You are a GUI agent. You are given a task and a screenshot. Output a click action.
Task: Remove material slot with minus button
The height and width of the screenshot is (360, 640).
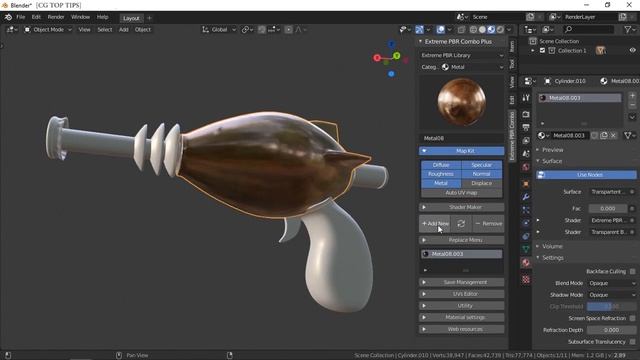(632, 106)
